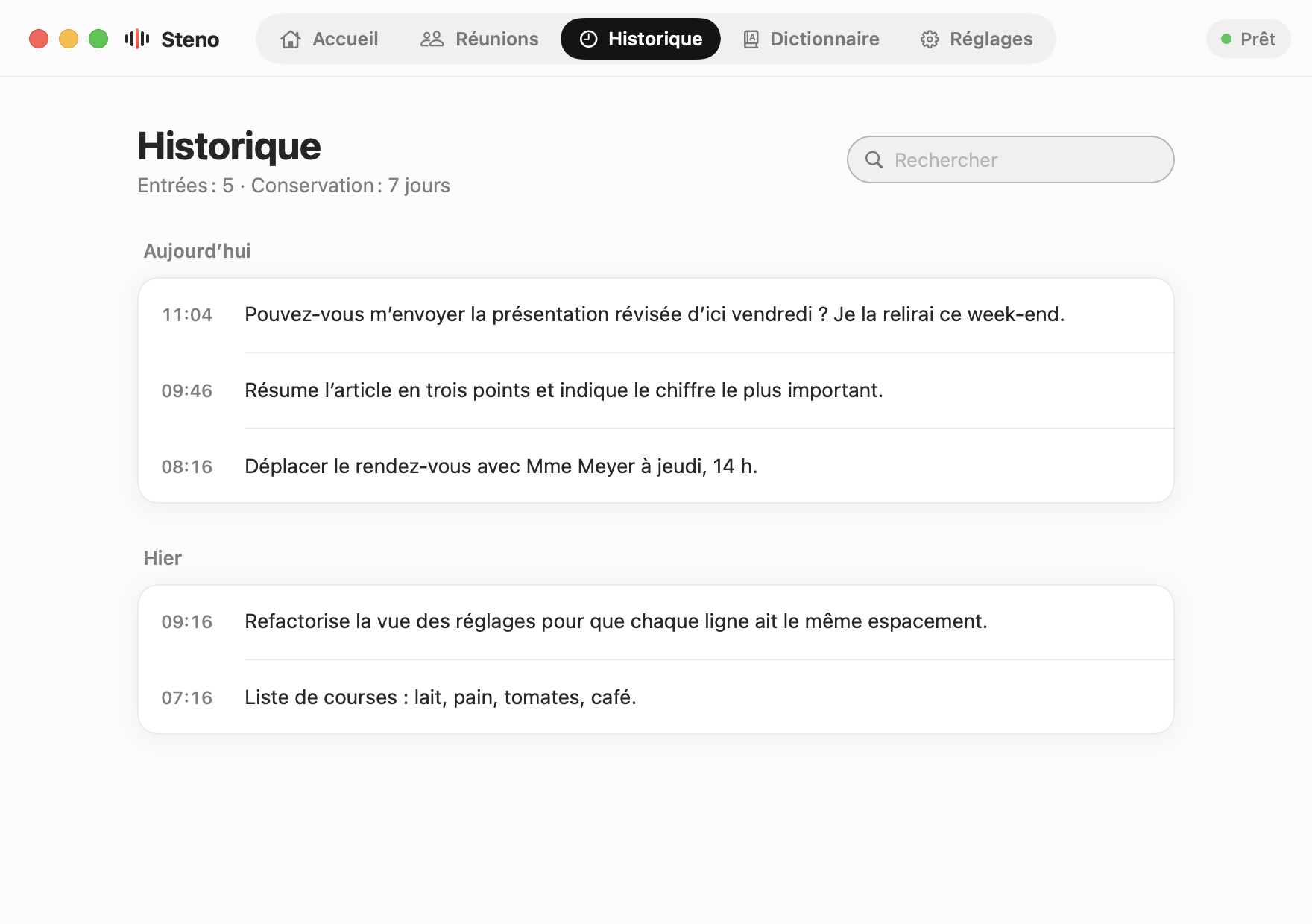Click the gear icon beside Réglages
Screen dimensions: 1312x924
click(930, 39)
